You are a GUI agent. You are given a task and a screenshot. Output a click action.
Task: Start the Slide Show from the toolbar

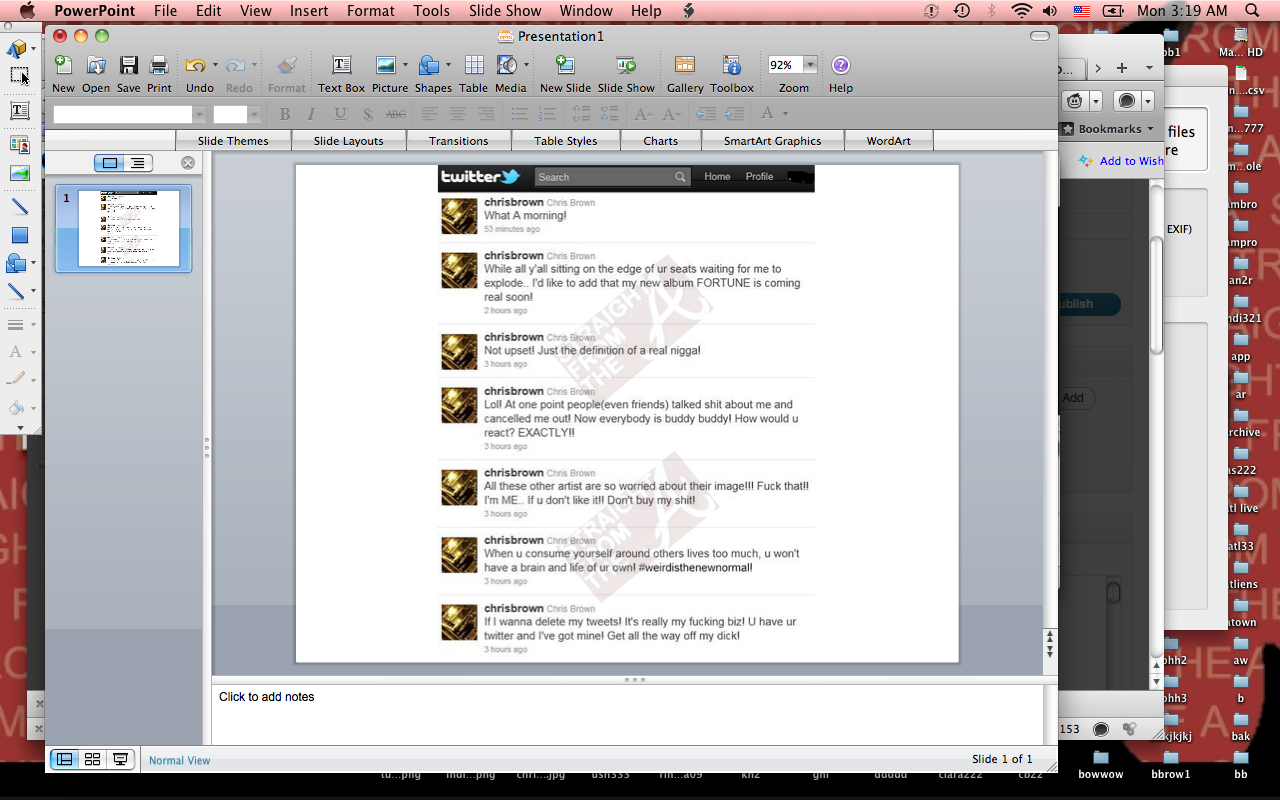(626, 66)
